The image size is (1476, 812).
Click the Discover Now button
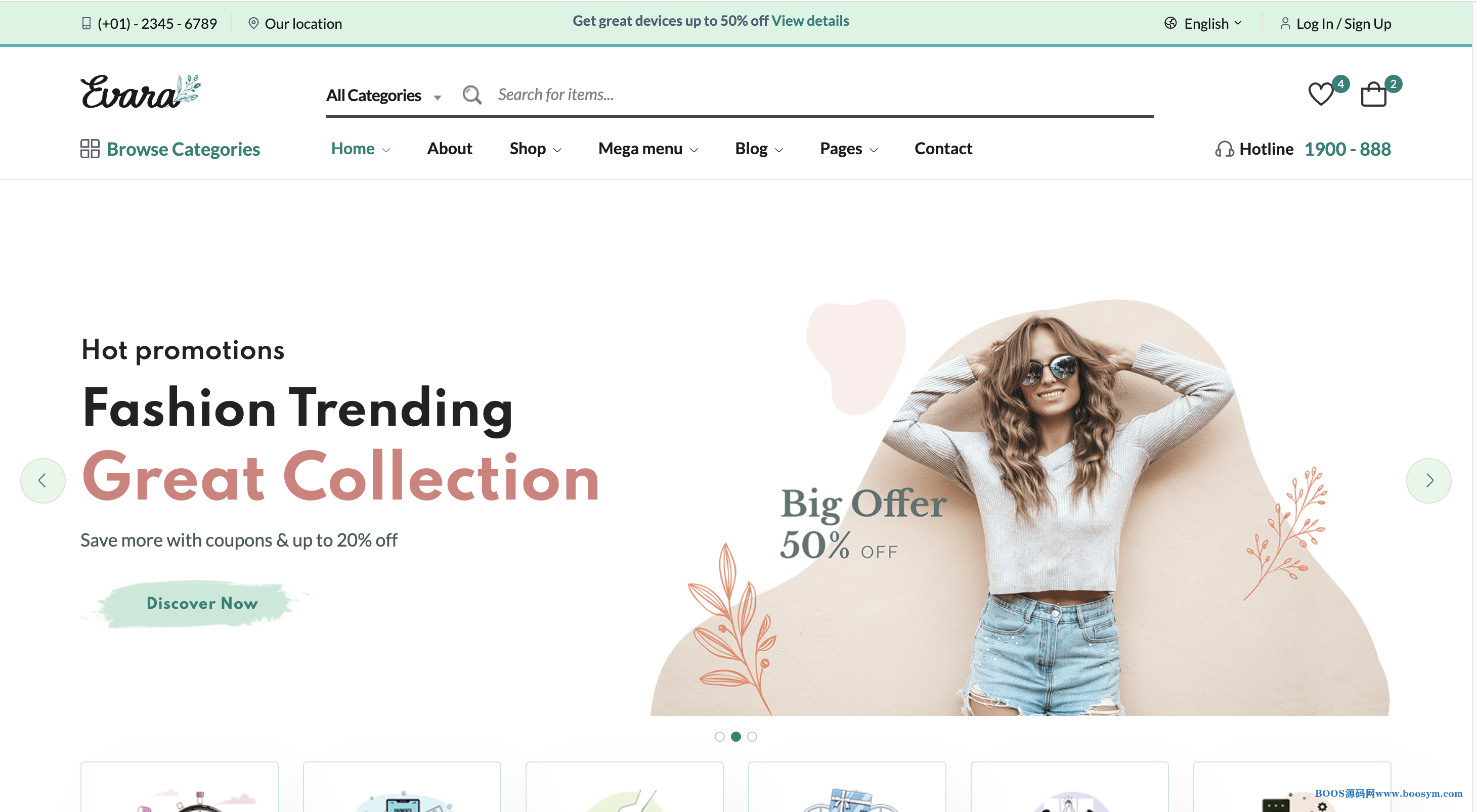(202, 603)
